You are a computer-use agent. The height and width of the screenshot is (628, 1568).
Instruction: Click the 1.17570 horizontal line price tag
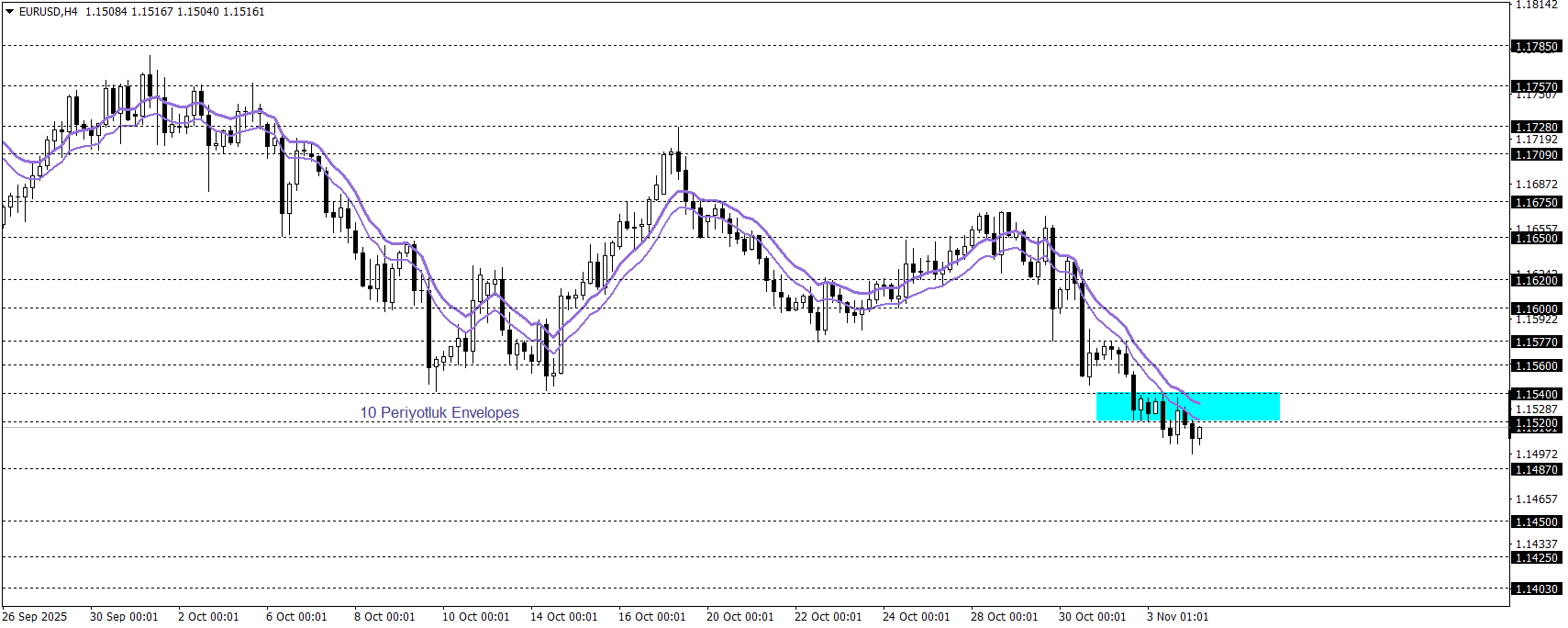click(x=1536, y=86)
